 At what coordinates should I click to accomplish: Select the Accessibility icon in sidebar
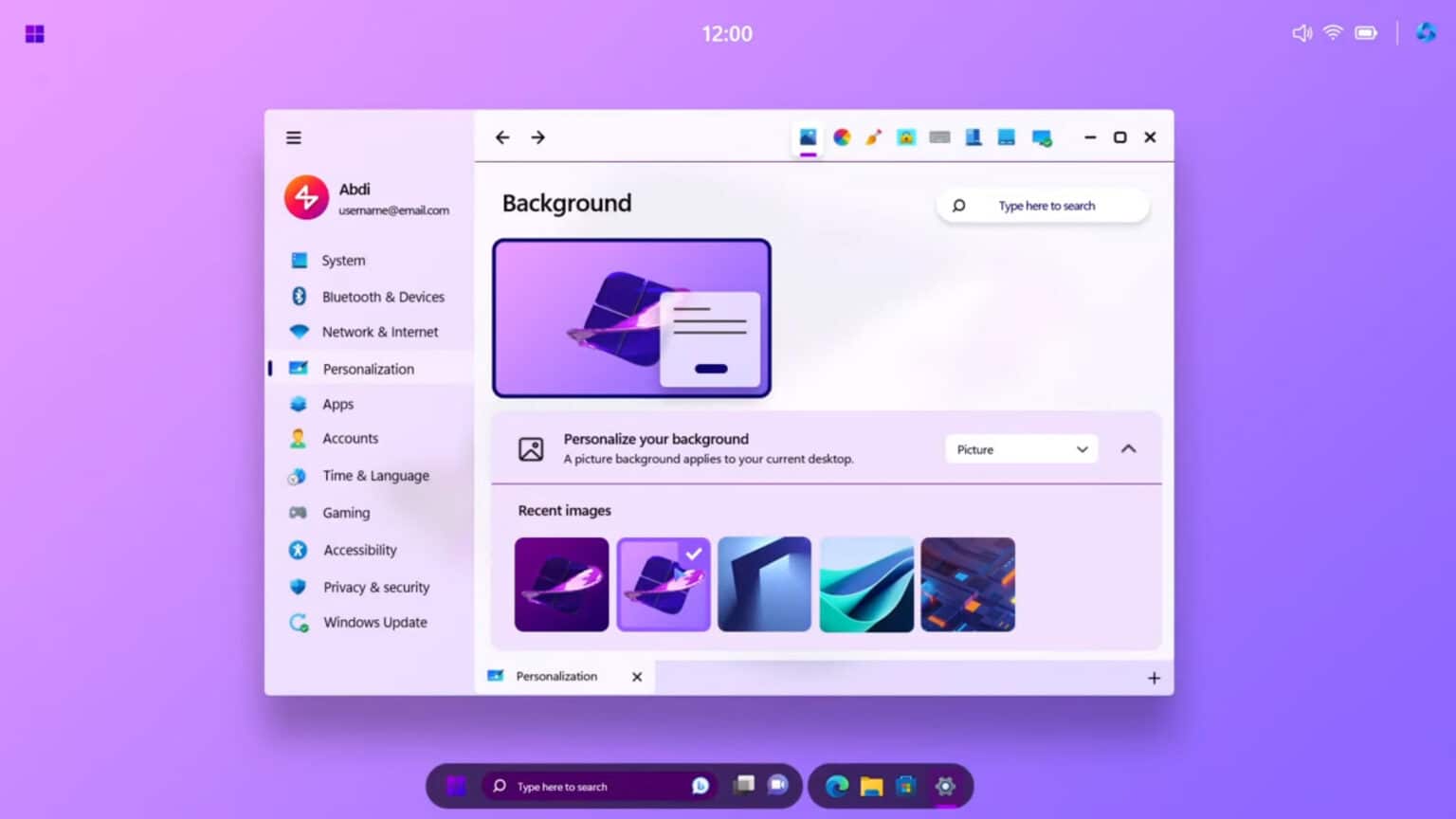click(x=299, y=550)
